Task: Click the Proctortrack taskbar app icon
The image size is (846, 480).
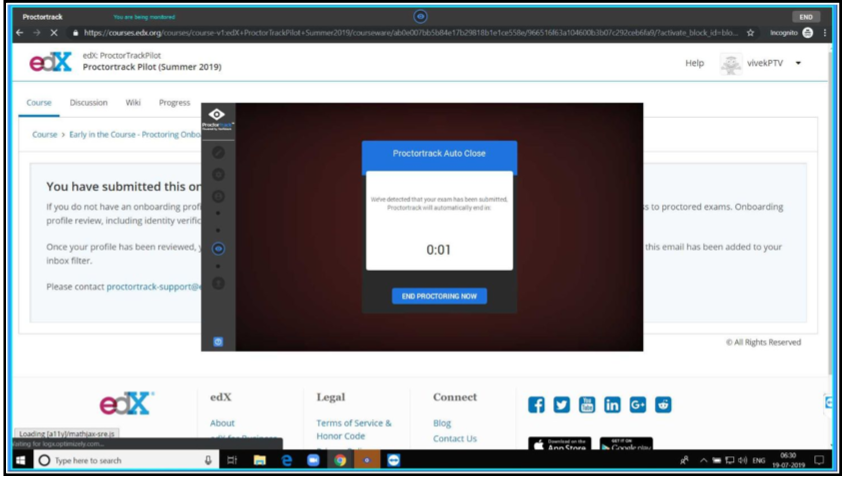Action: coord(367,461)
